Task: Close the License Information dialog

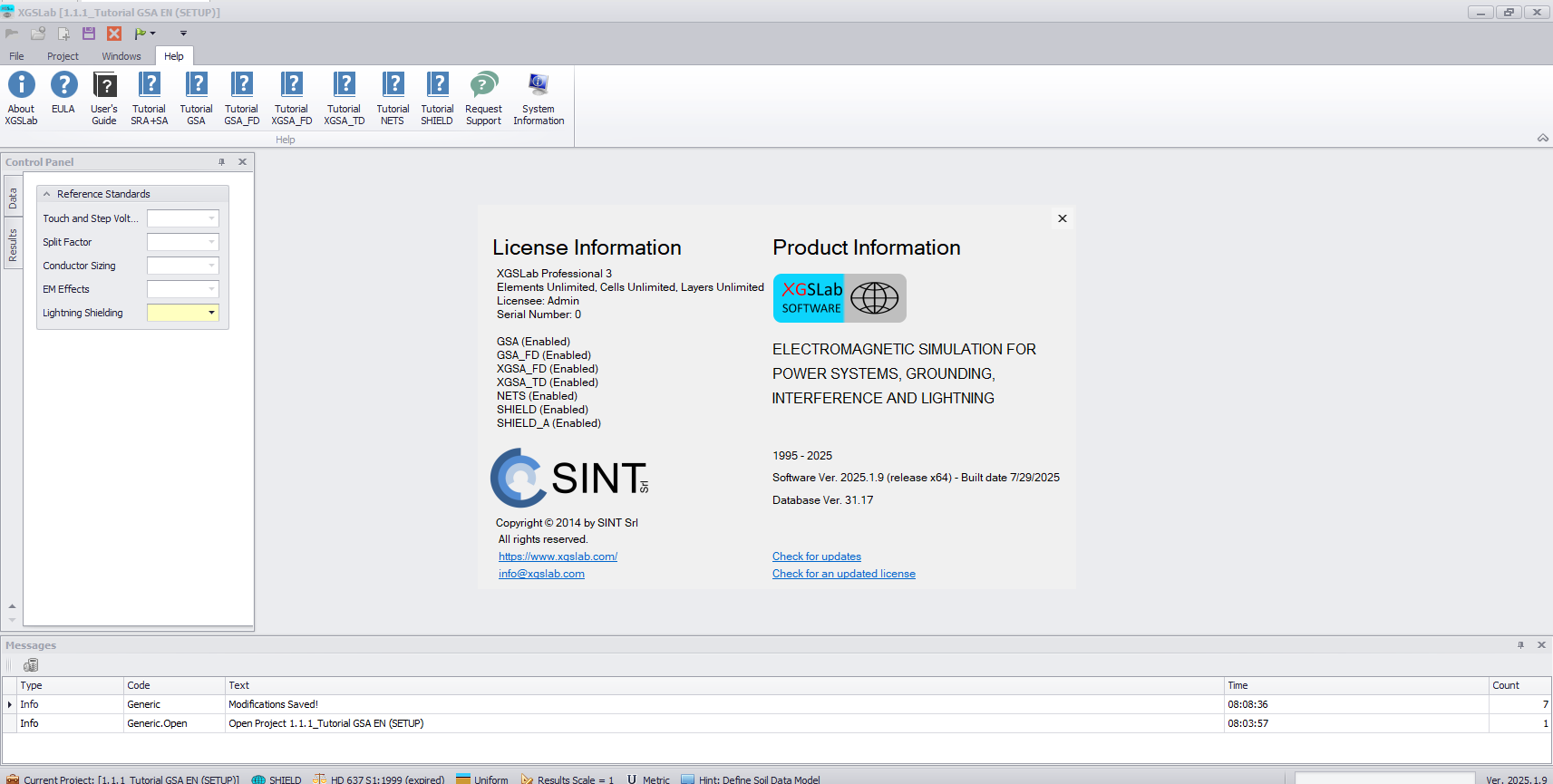Action: [1063, 218]
